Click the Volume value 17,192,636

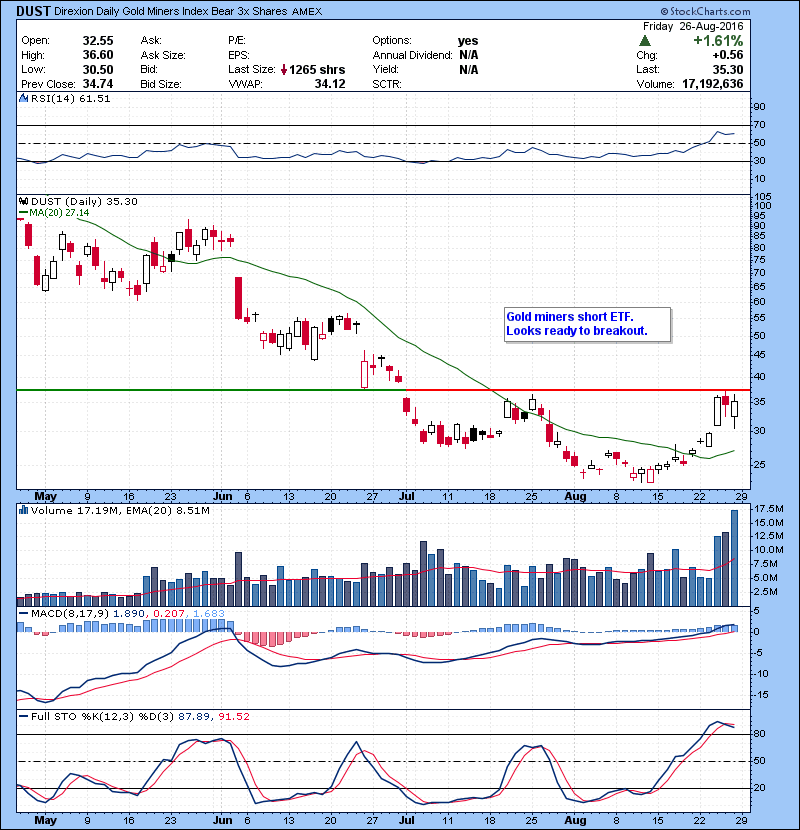click(713, 84)
